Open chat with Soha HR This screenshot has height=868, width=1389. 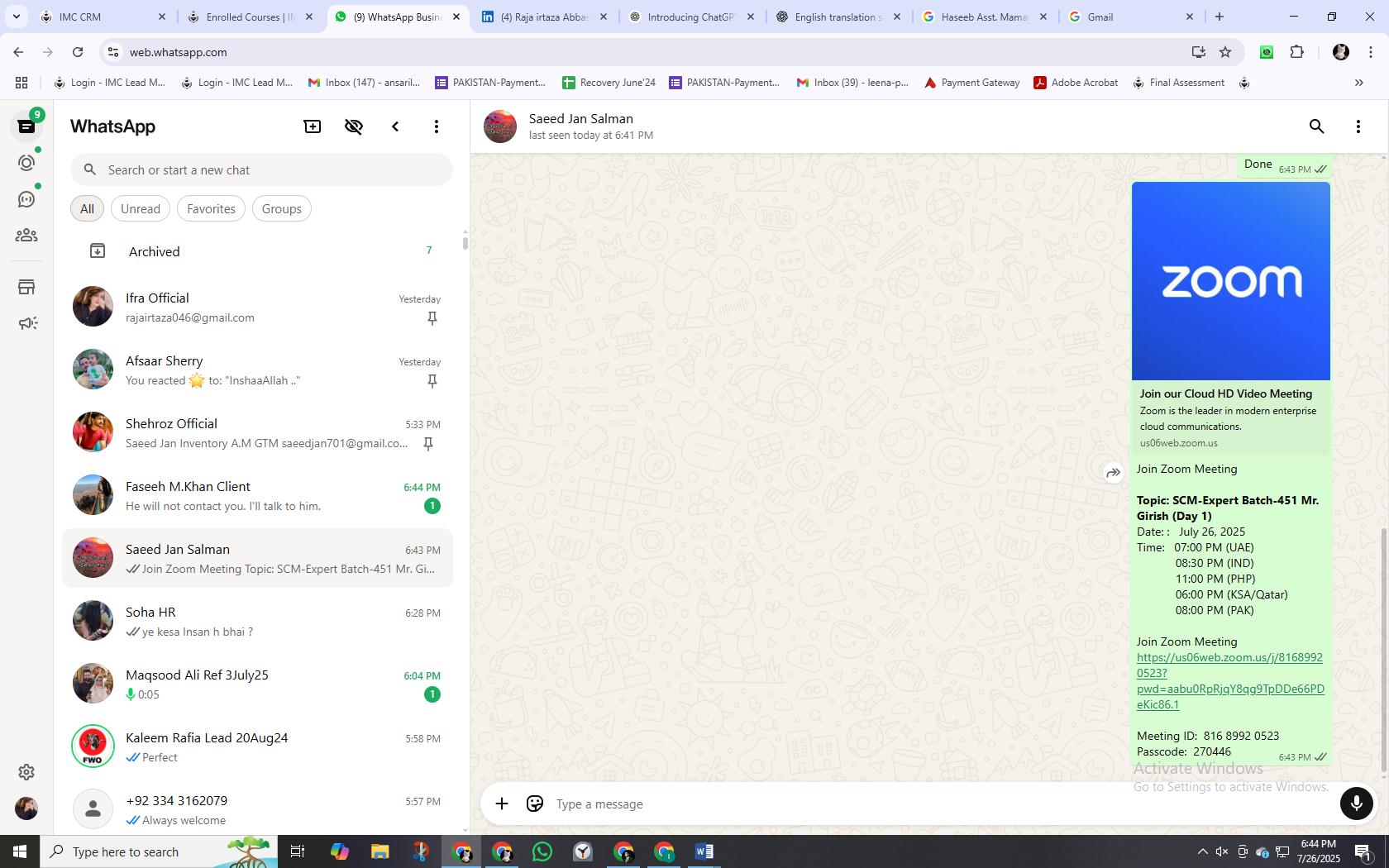pos(258,622)
